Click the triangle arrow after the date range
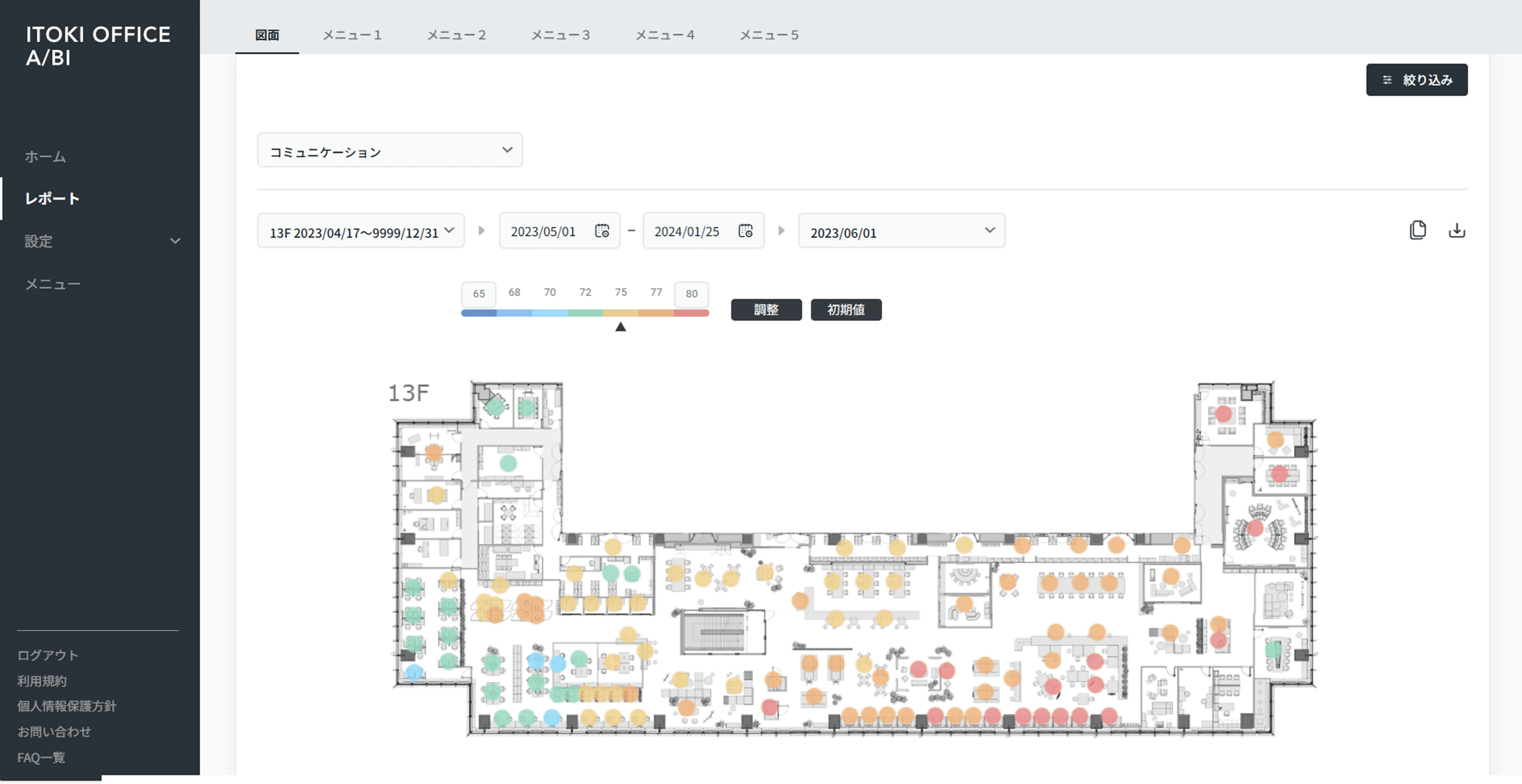 (x=781, y=231)
